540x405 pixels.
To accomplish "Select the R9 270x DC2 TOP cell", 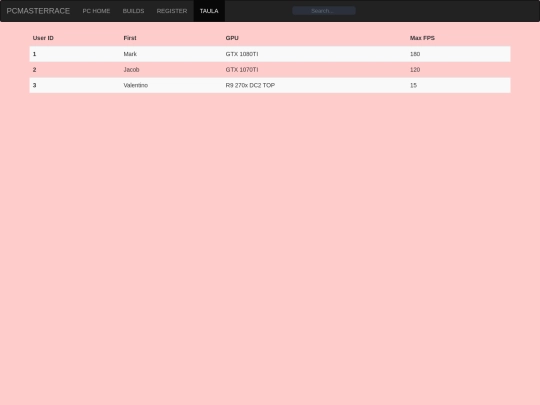I will point(250,85).
